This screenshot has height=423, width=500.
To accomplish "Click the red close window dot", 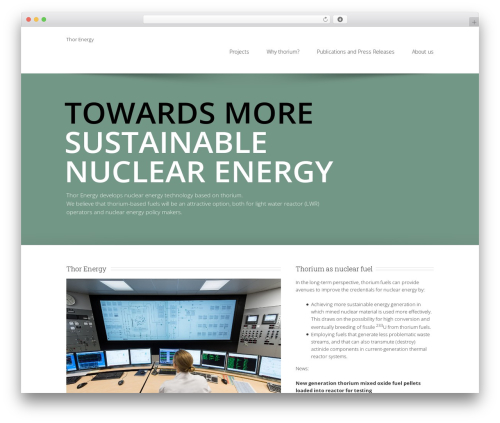I will click(x=29, y=19).
